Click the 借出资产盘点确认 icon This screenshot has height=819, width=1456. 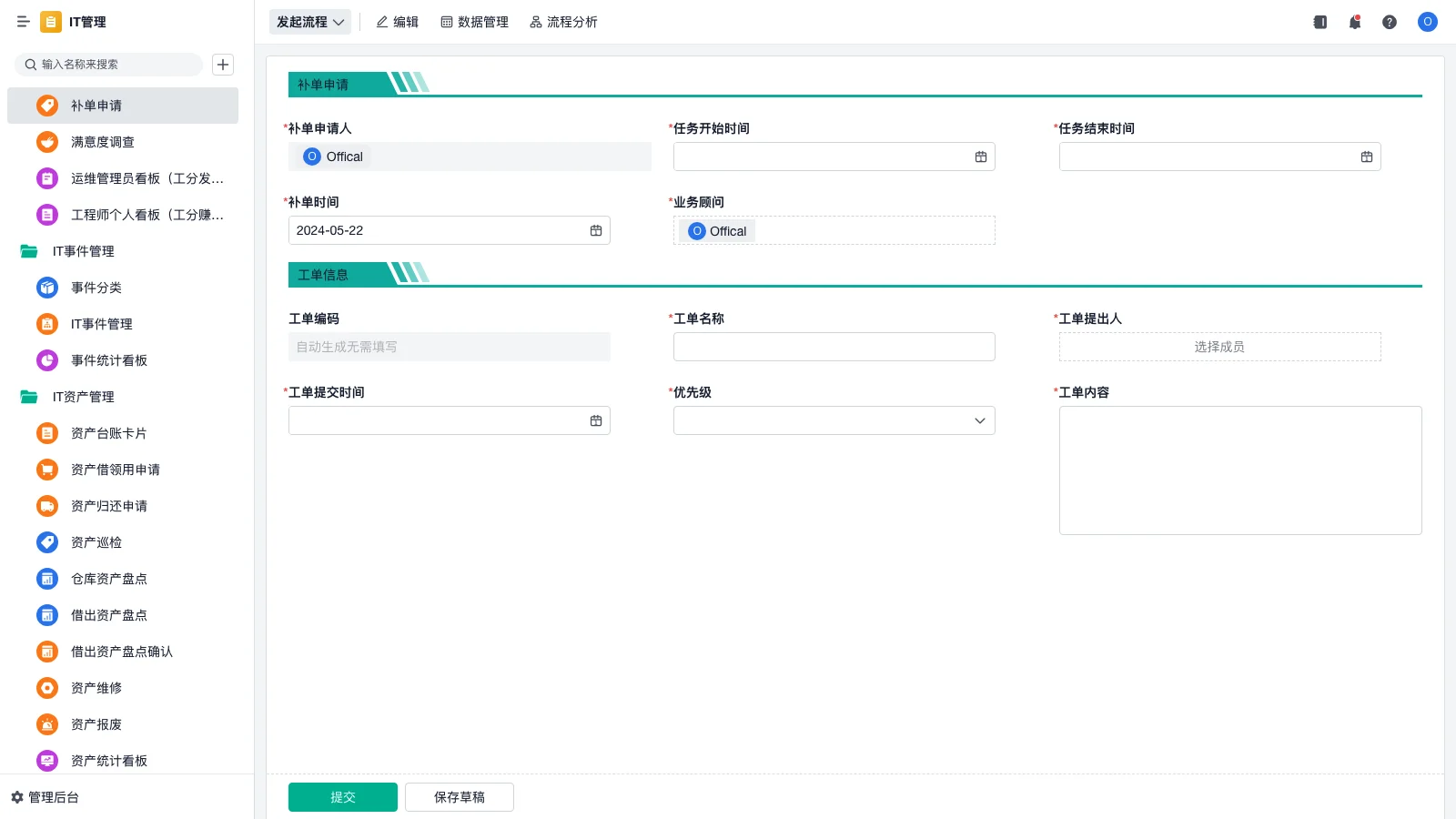click(x=47, y=652)
